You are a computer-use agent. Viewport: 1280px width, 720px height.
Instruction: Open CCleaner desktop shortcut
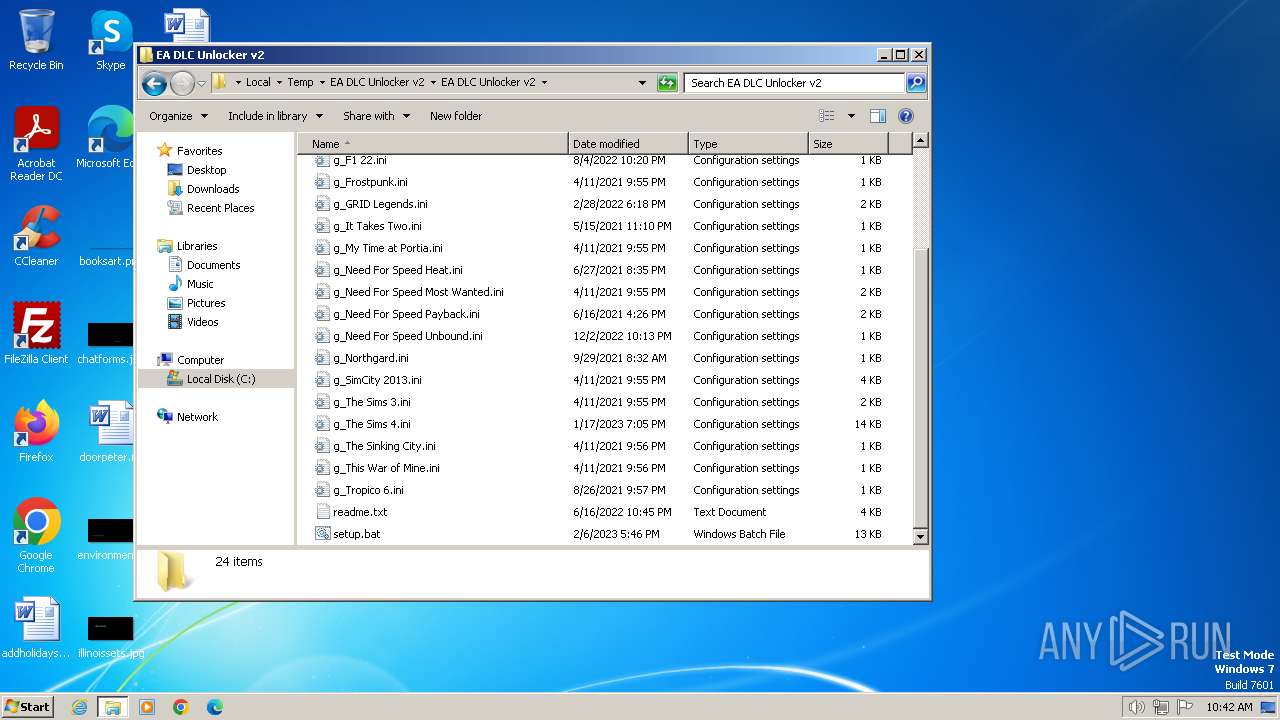click(x=36, y=236)
